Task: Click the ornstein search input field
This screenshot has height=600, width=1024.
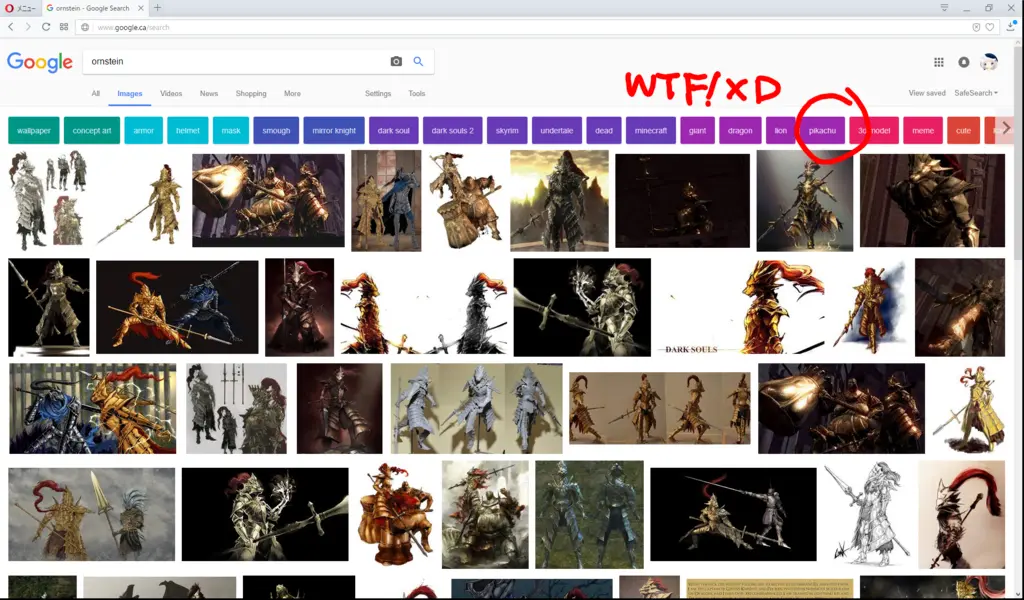Action: 235,61
